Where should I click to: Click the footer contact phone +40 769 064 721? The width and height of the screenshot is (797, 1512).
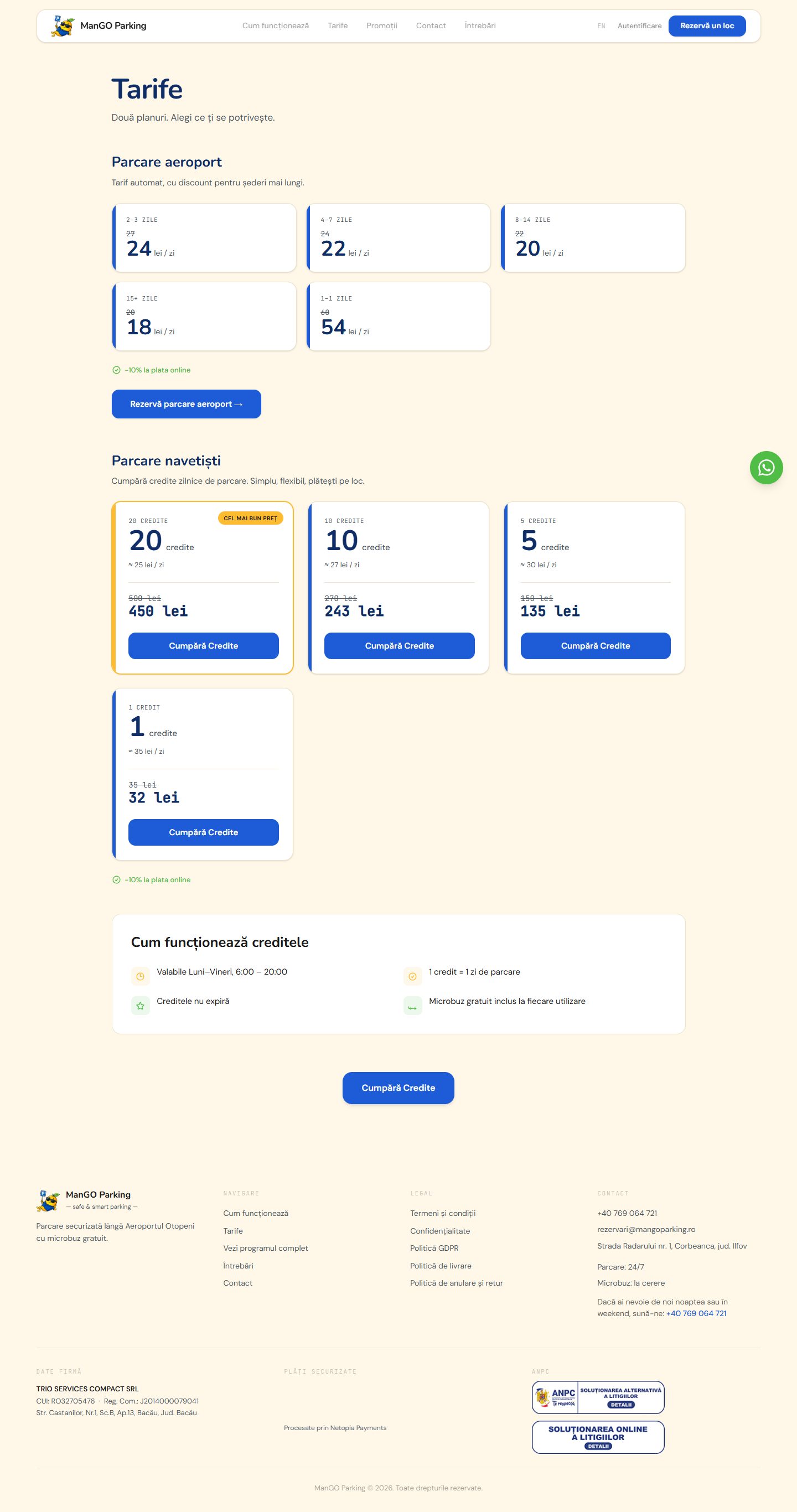[x=628, y=1213]
